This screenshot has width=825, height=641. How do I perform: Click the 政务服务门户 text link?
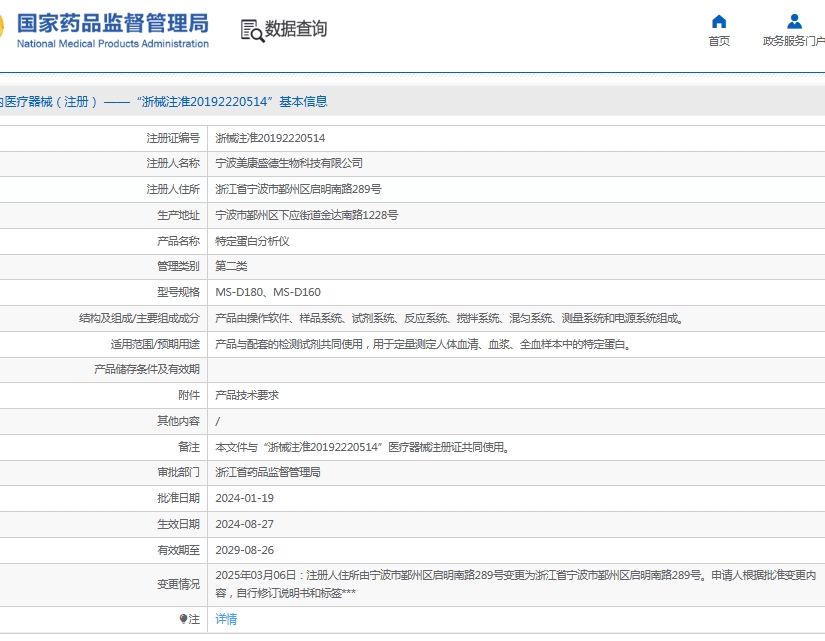pyautogui.click(x=794, y=41)
